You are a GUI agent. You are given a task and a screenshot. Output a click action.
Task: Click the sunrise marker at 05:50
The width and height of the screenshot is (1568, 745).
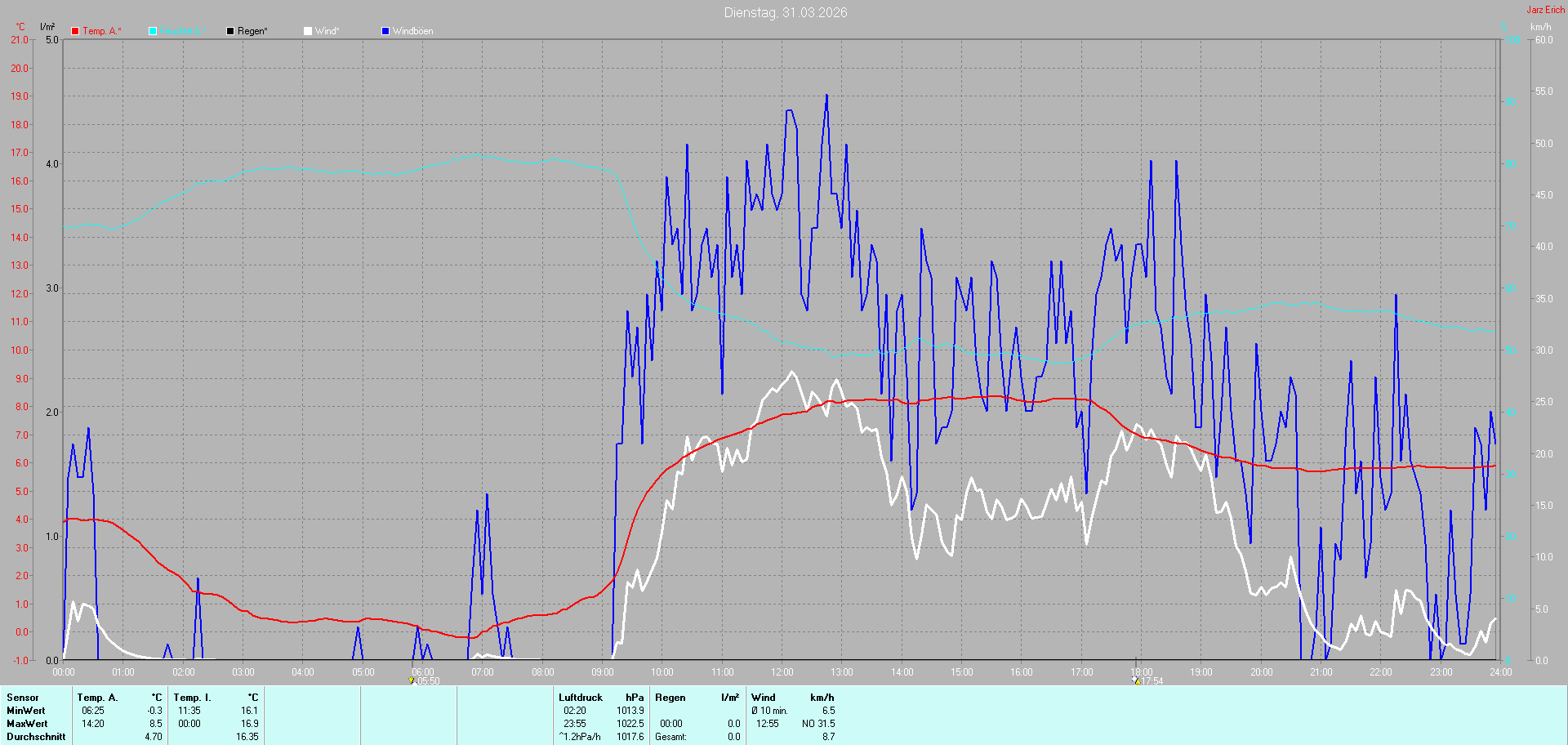(x=412, y=680)
